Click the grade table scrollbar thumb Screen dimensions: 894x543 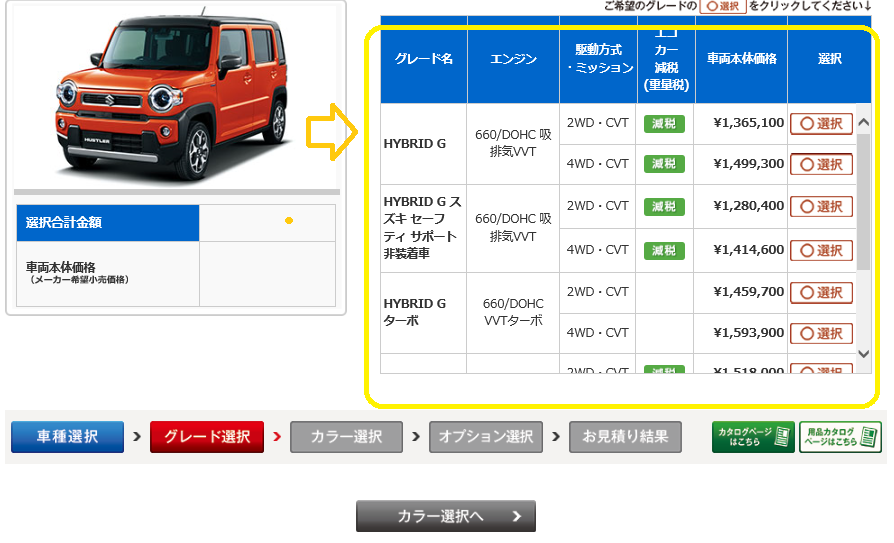pos(863,202)
